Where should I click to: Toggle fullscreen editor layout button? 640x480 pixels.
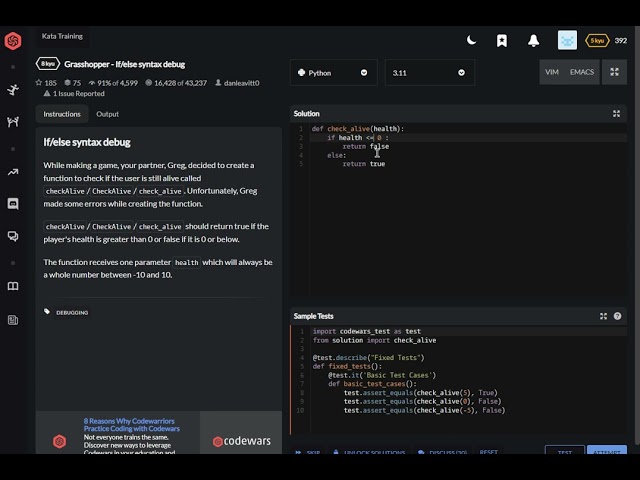(x=614, y=72)
